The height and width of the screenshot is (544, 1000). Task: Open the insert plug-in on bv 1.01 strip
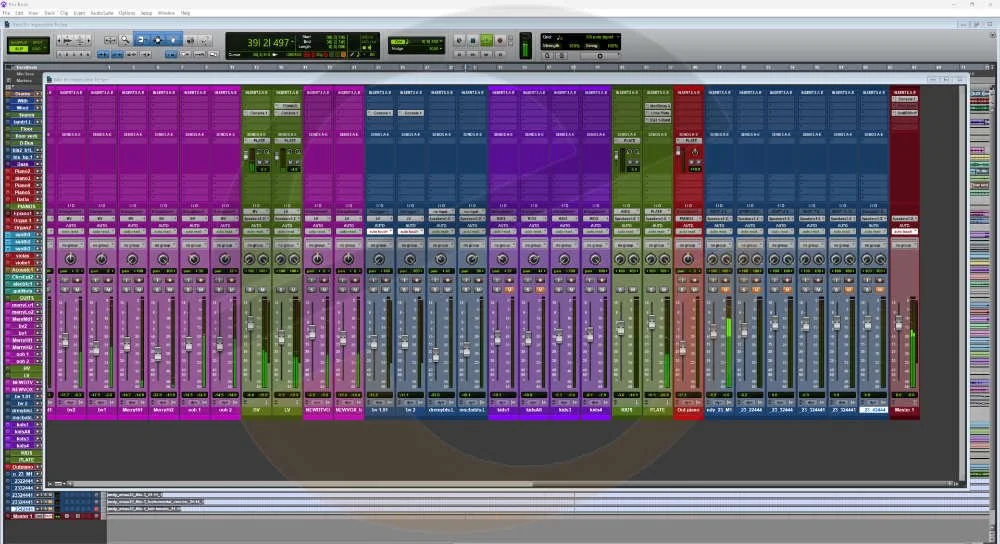click(x=379, y=113)
